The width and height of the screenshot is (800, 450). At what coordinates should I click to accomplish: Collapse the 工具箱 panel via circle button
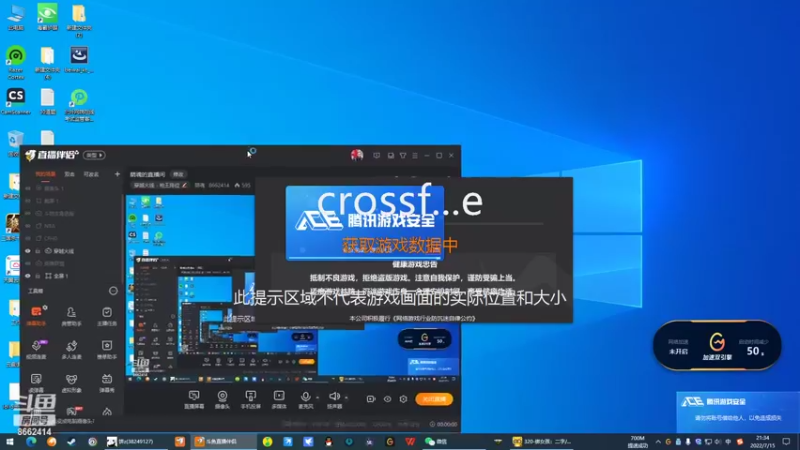pyautogui.click(x=113, y=291)
